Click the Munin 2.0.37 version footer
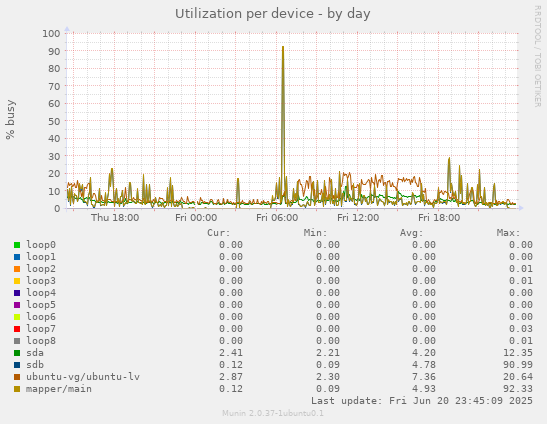The image size is (547, 424). point(273,414)
